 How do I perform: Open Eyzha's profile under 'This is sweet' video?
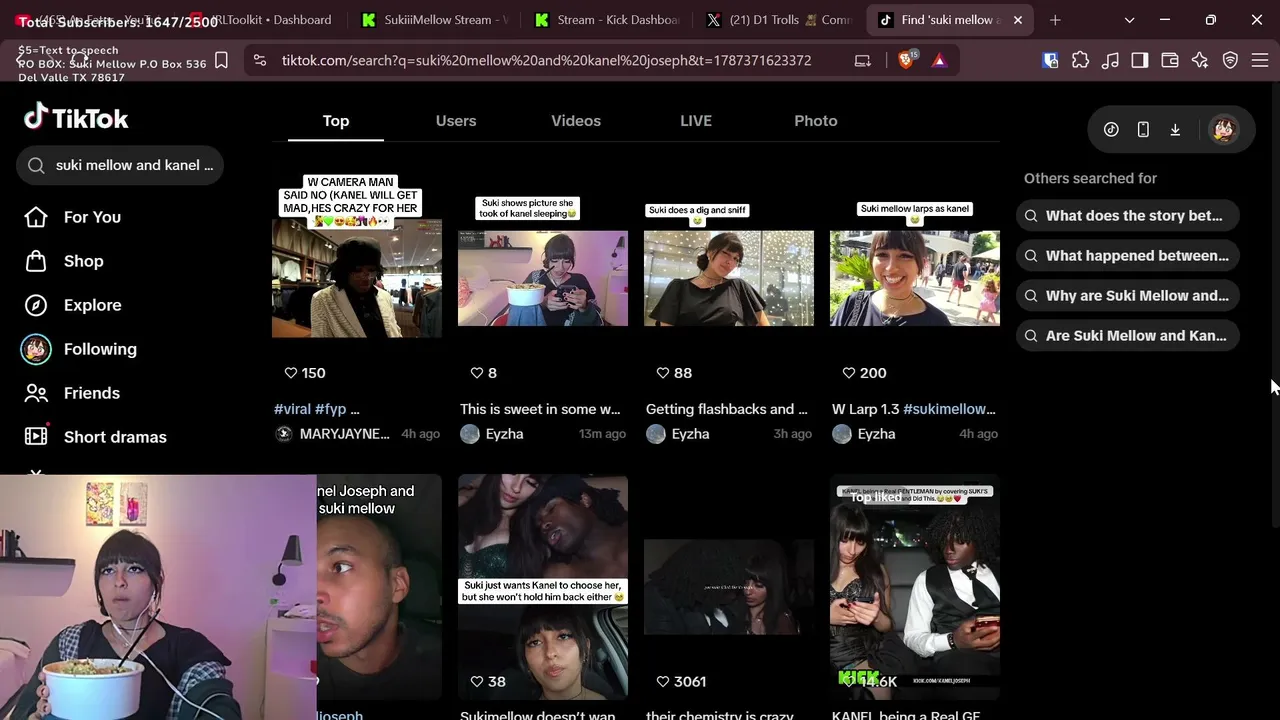492,434
